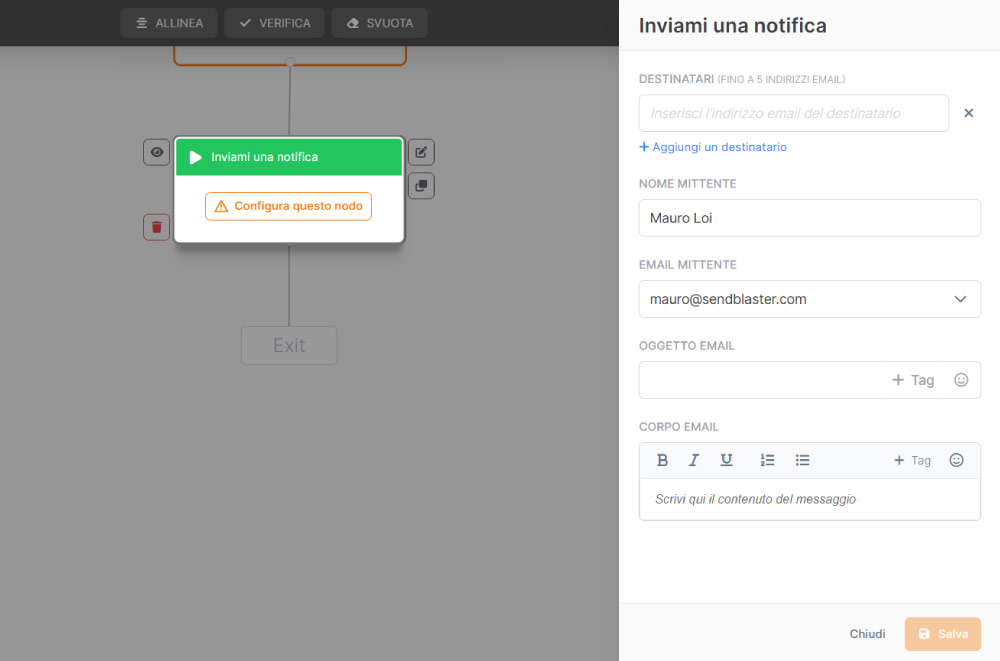
Task: Delete the node with trash icon
Action: [x=157, y=227]
